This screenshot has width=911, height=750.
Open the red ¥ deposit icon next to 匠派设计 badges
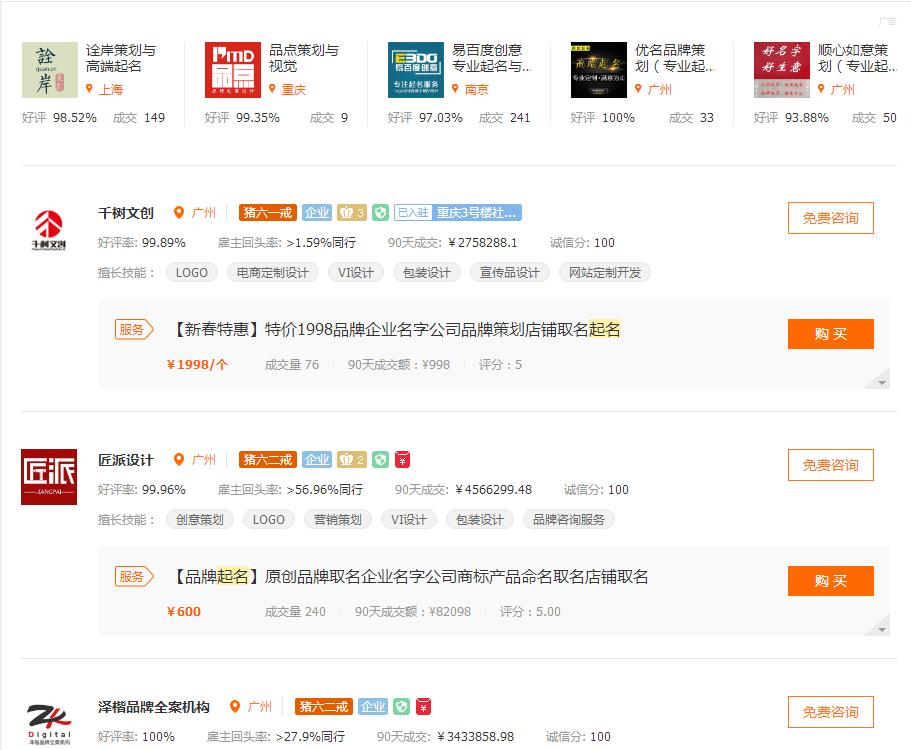[403, 459]
